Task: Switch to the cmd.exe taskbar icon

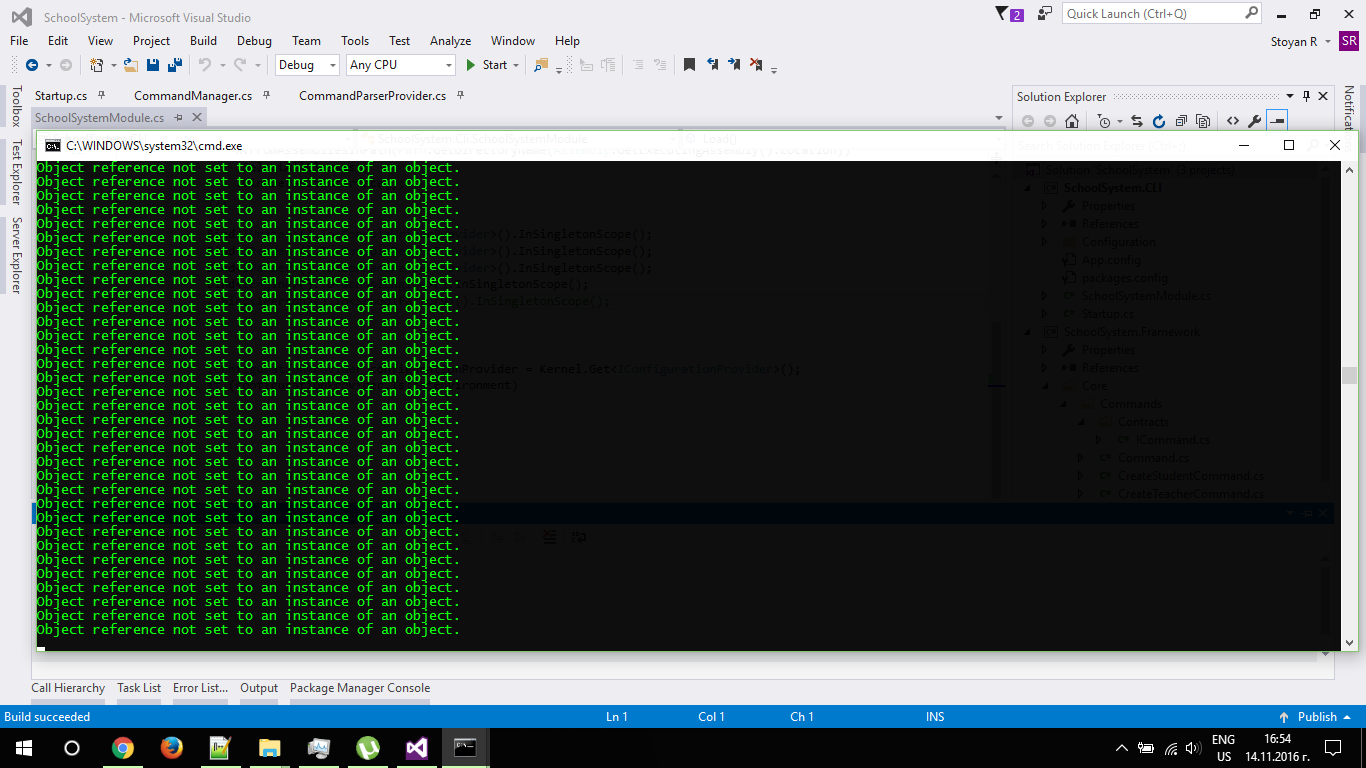Action: click(466, 748)
